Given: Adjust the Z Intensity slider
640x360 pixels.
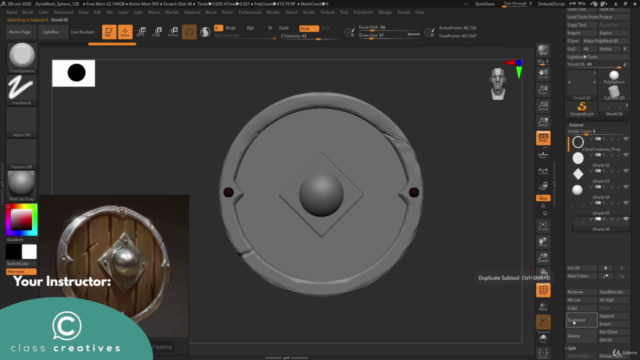Looking at the screenshot, I should [x=309, y=36].
